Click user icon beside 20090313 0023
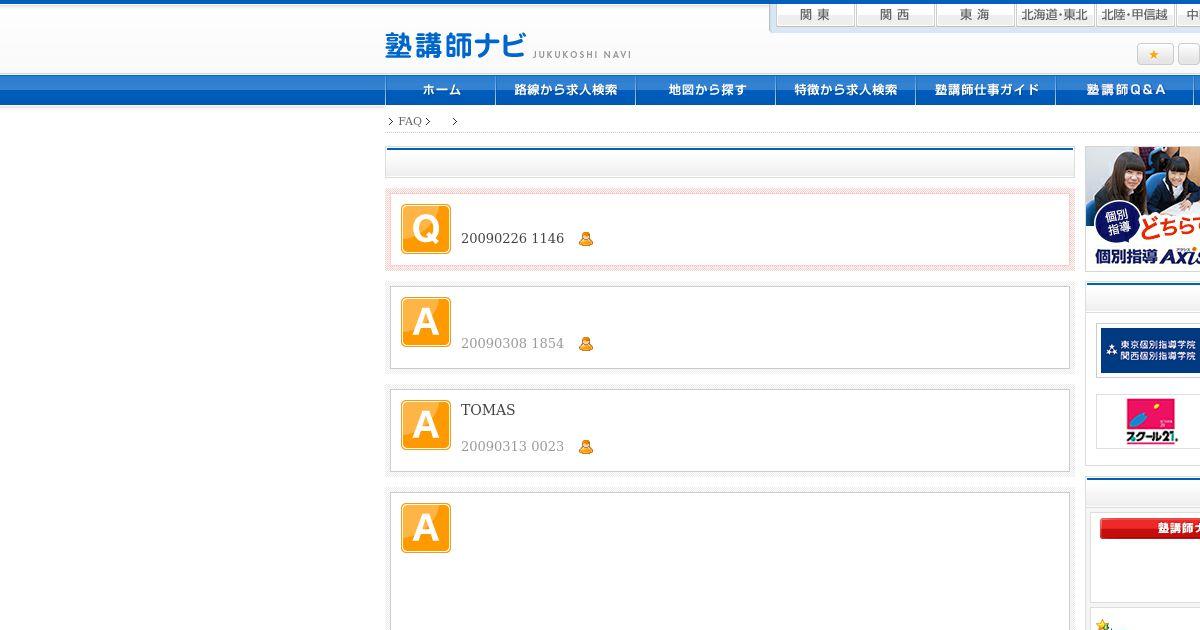 coord(586,447)
